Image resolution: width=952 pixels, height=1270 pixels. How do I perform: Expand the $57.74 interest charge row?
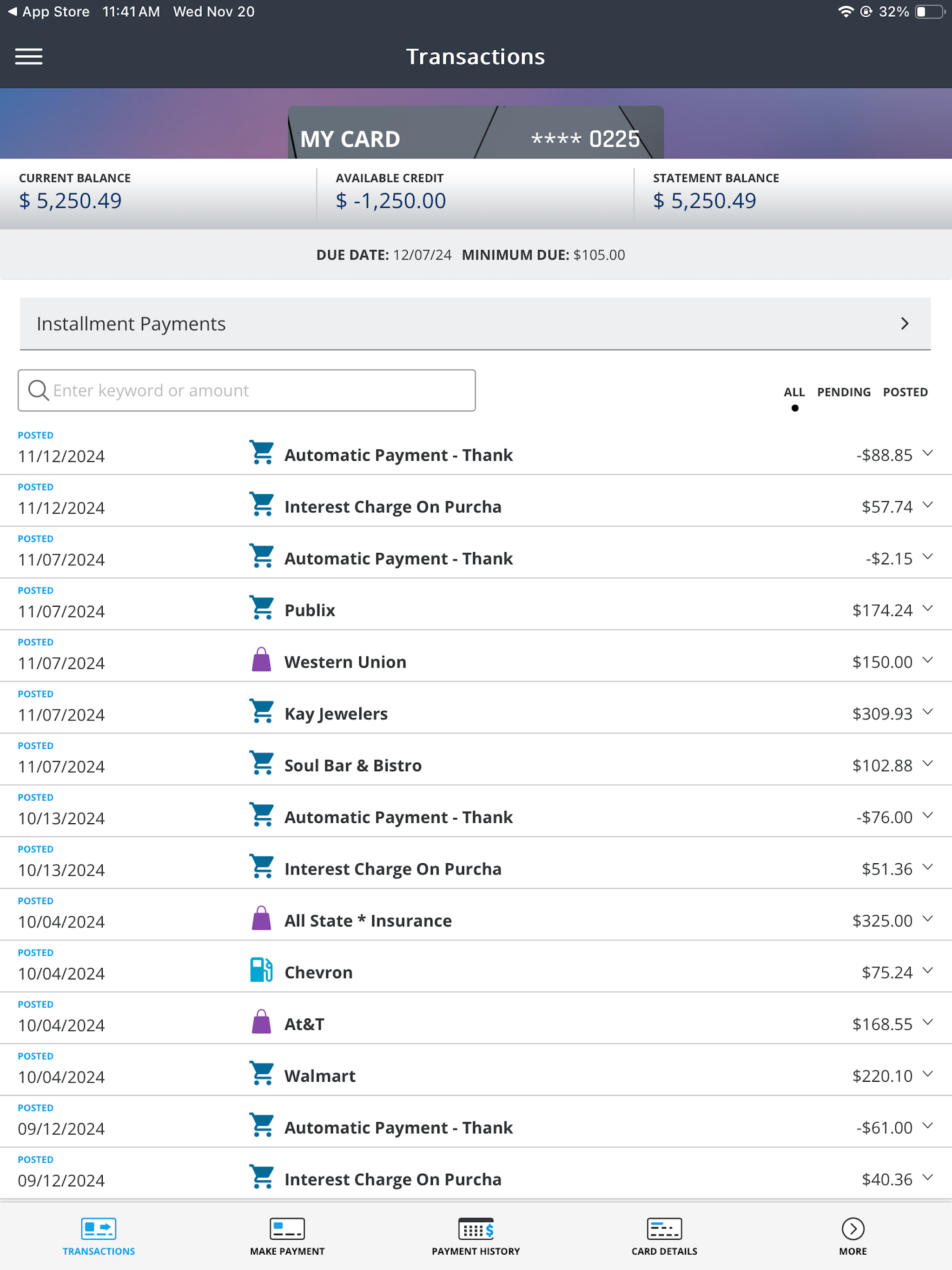click(928, 505)
